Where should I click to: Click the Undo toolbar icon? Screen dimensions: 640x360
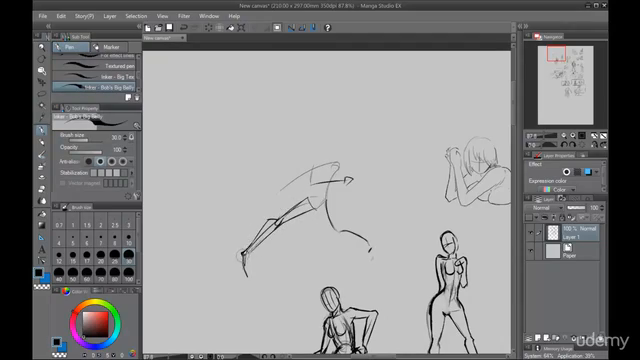click(x=184, y=28)
